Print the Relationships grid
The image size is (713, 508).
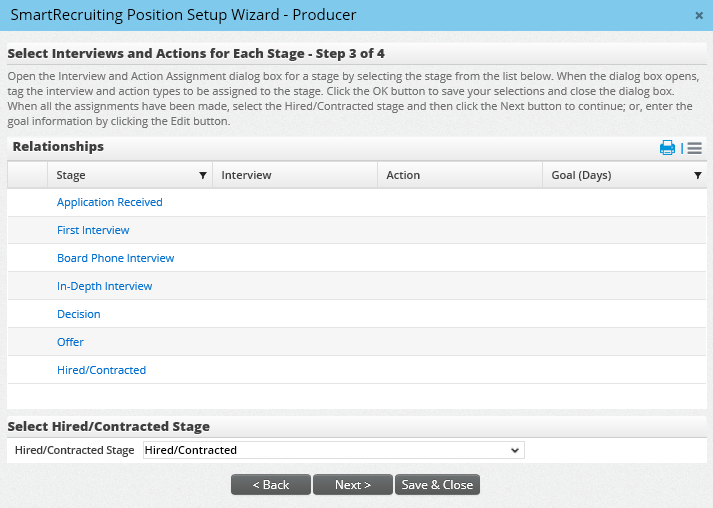click(x=667, y=148)
